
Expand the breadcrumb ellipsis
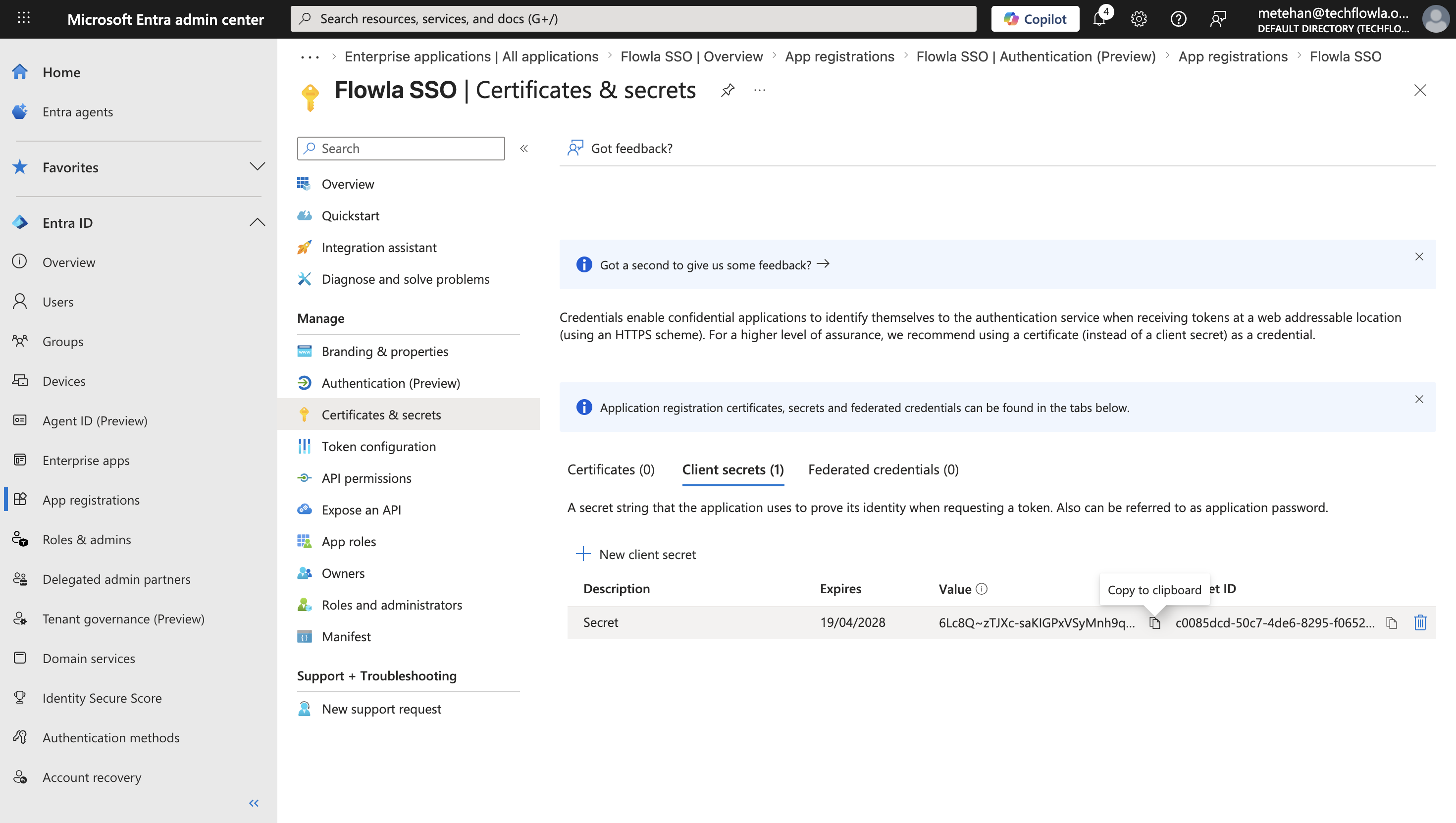pos(310,56)
